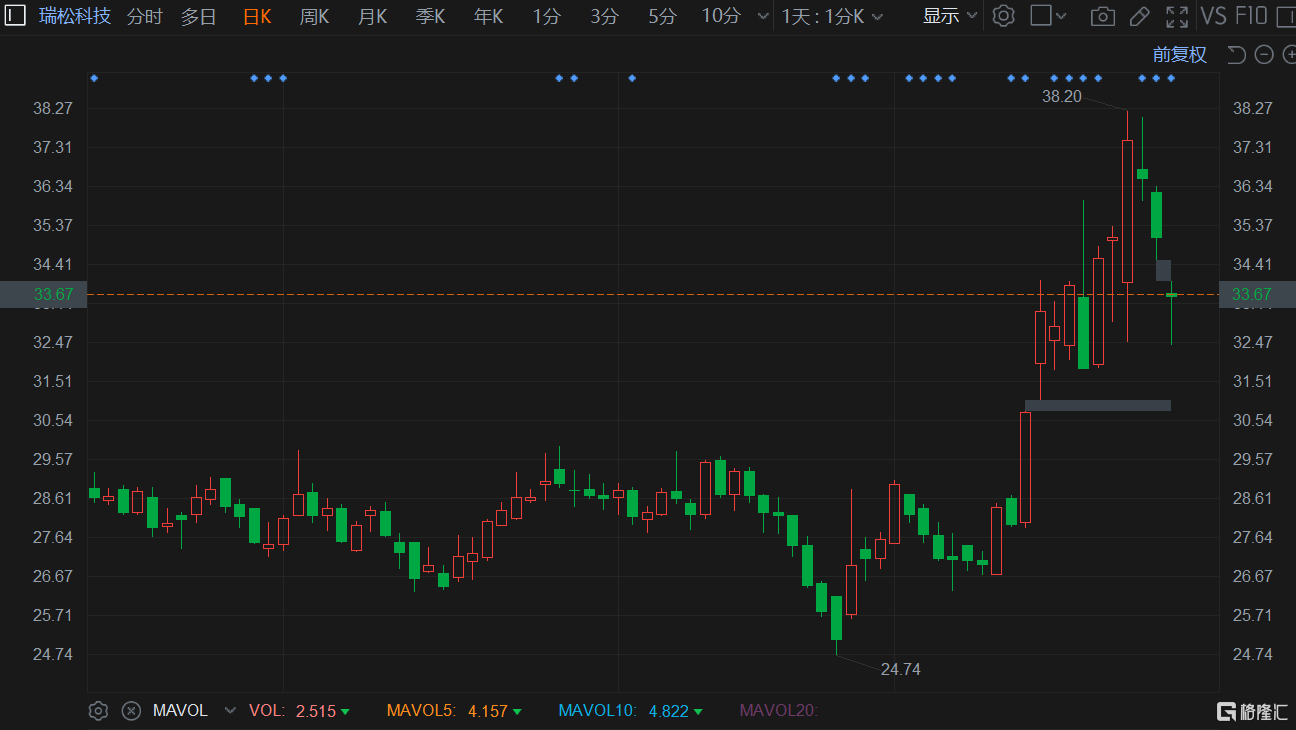Click the right 33.67 current price tag
The image size is (1296, 730).
pyautogui.click(x=1258, y=294)
